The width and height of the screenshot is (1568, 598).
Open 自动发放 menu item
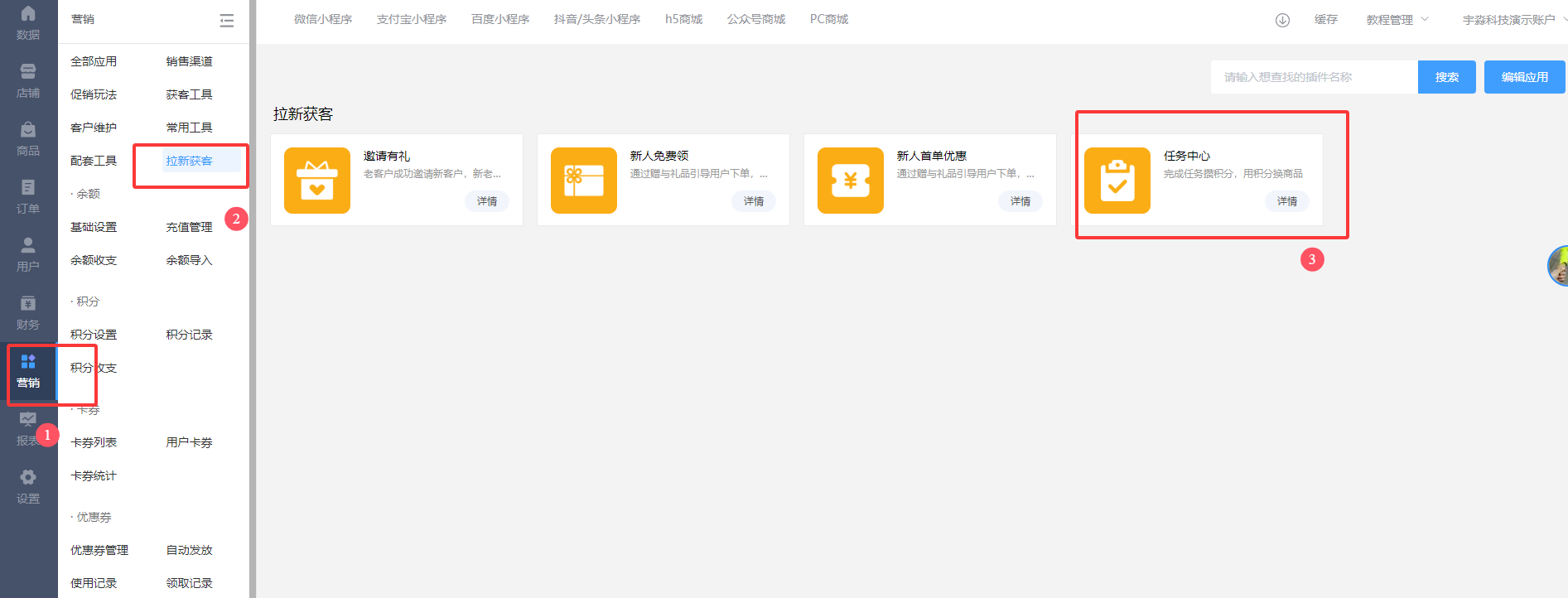click(x=189, y=550)
